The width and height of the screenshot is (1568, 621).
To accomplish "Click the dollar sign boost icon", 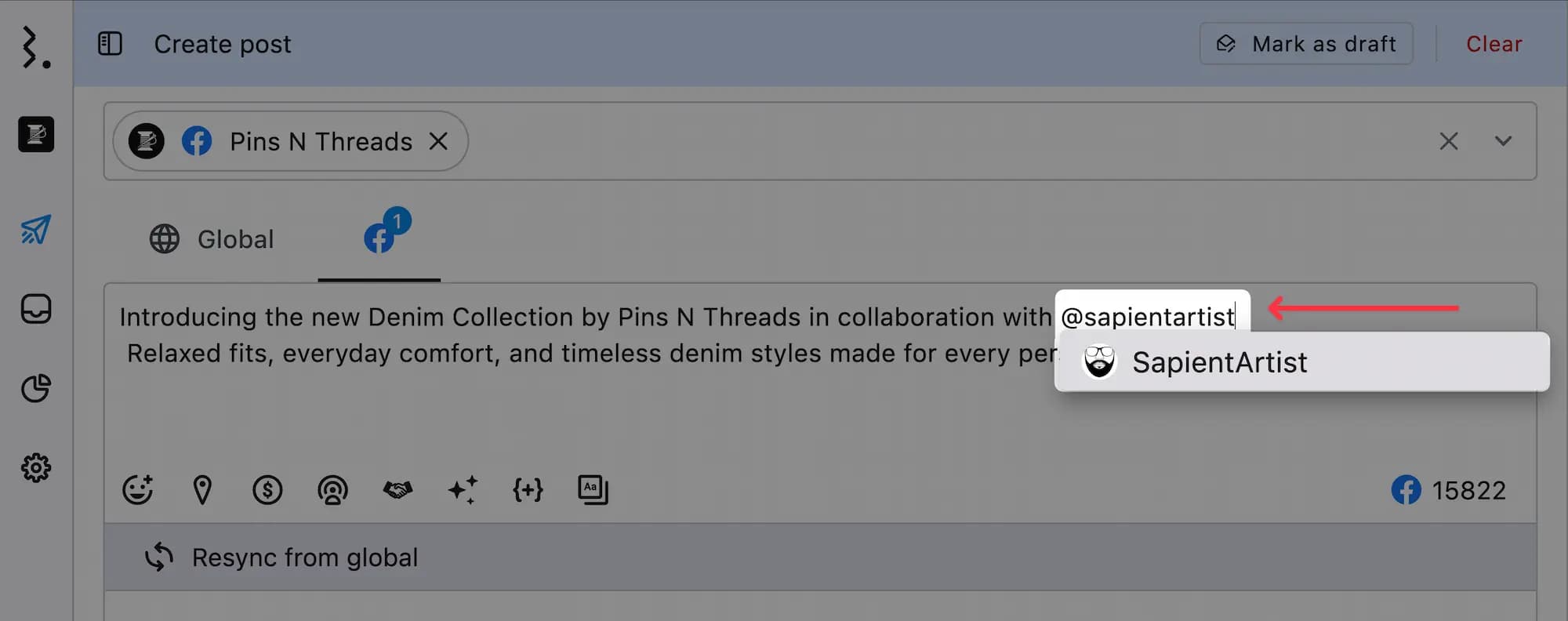I will click(x=267, y=490).
